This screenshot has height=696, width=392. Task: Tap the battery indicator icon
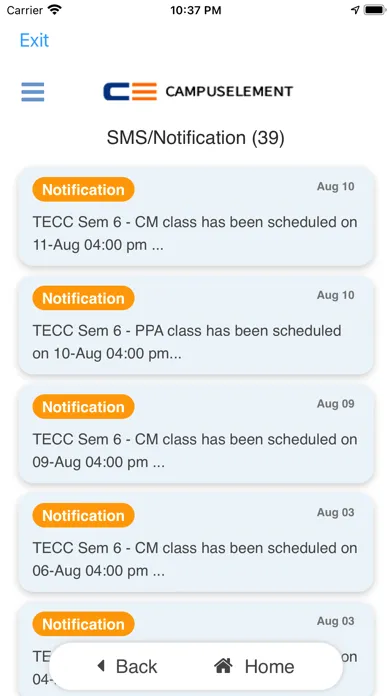click(375, 10)
